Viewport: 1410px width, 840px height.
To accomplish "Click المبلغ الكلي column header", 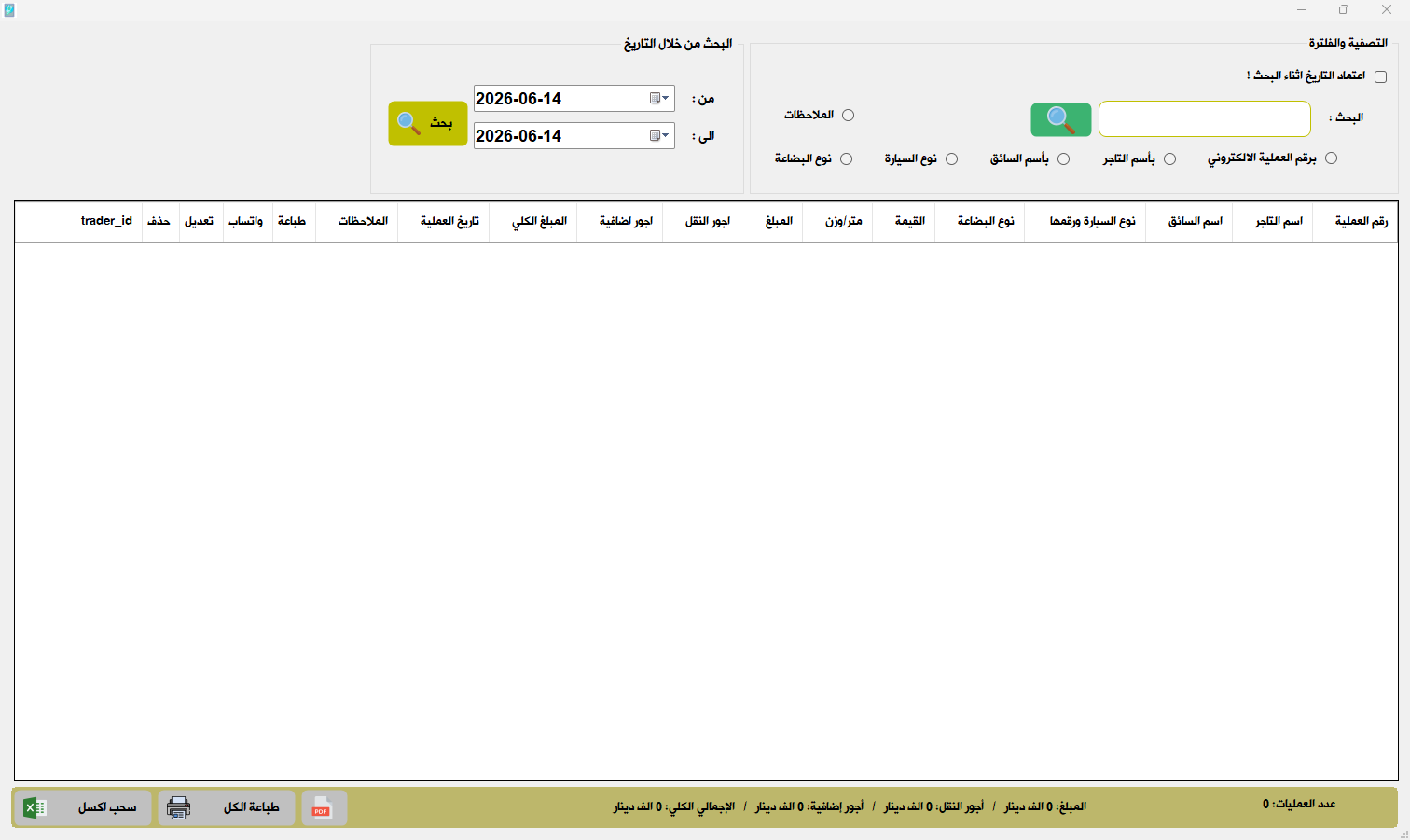I will click(533, 222).
